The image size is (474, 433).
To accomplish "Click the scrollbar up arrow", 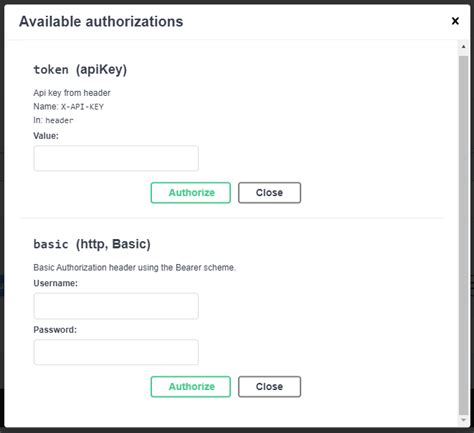I will click(x=463, y=46).
